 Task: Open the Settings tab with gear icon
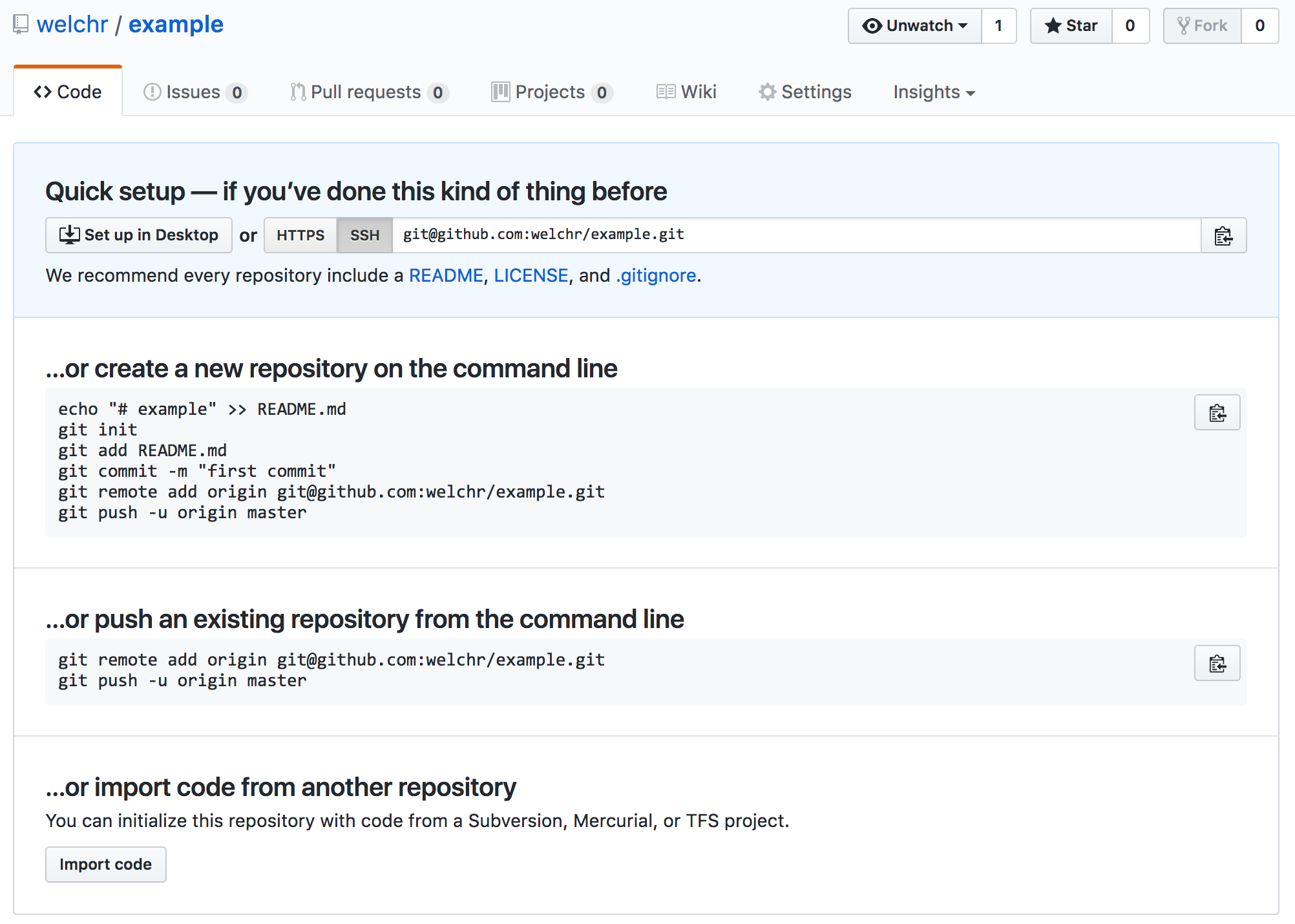click(805, 92)
